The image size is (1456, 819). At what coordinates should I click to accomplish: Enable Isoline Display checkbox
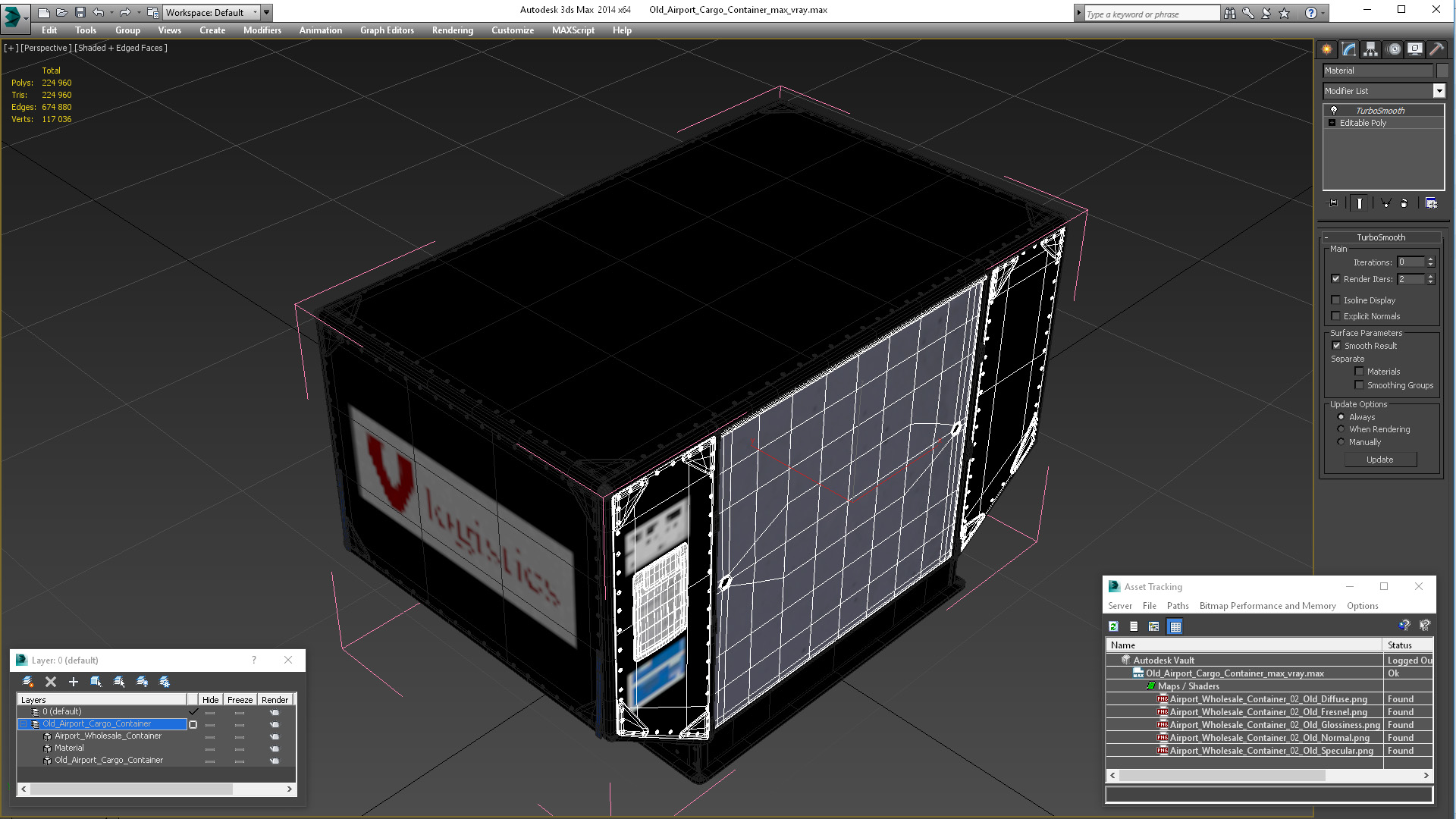tap(1336, 300)
